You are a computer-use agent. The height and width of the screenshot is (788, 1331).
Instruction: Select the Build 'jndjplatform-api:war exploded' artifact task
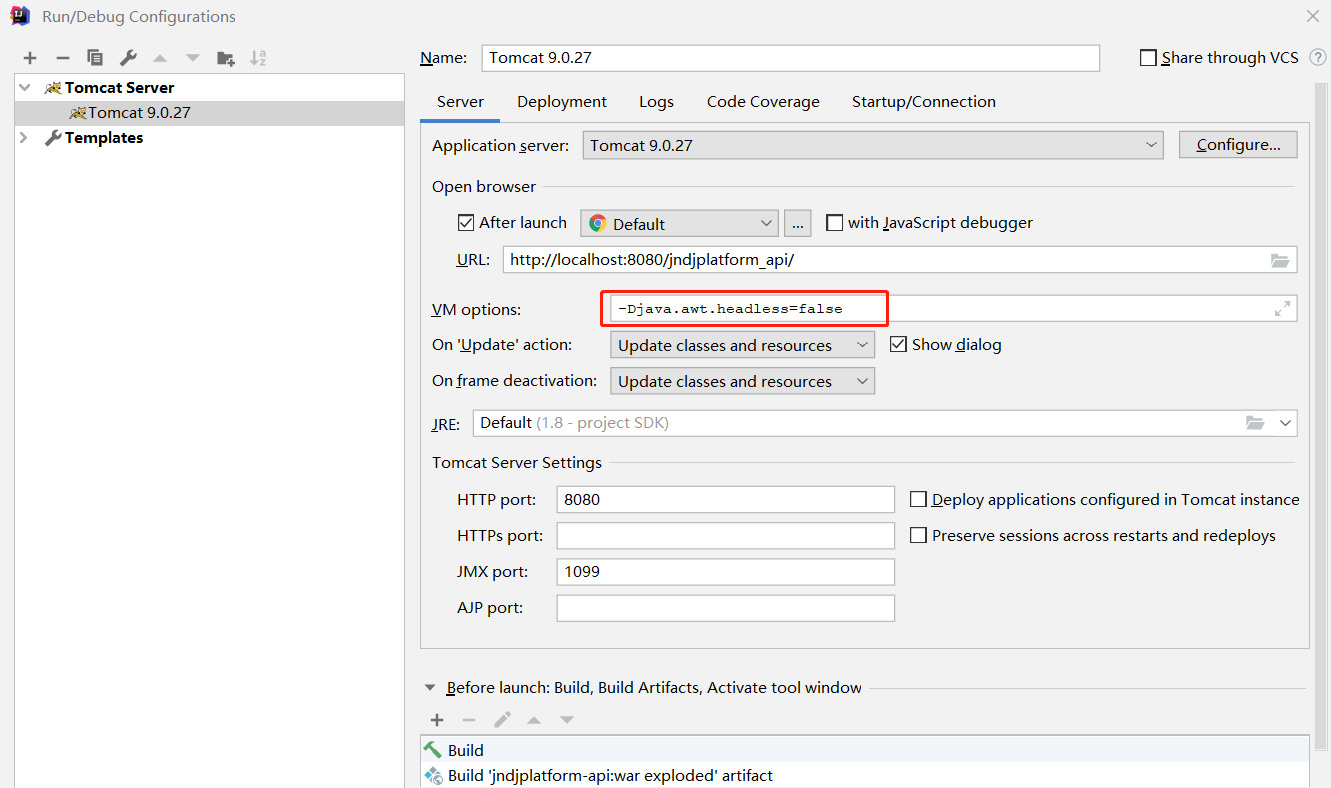tap(864, 775)
